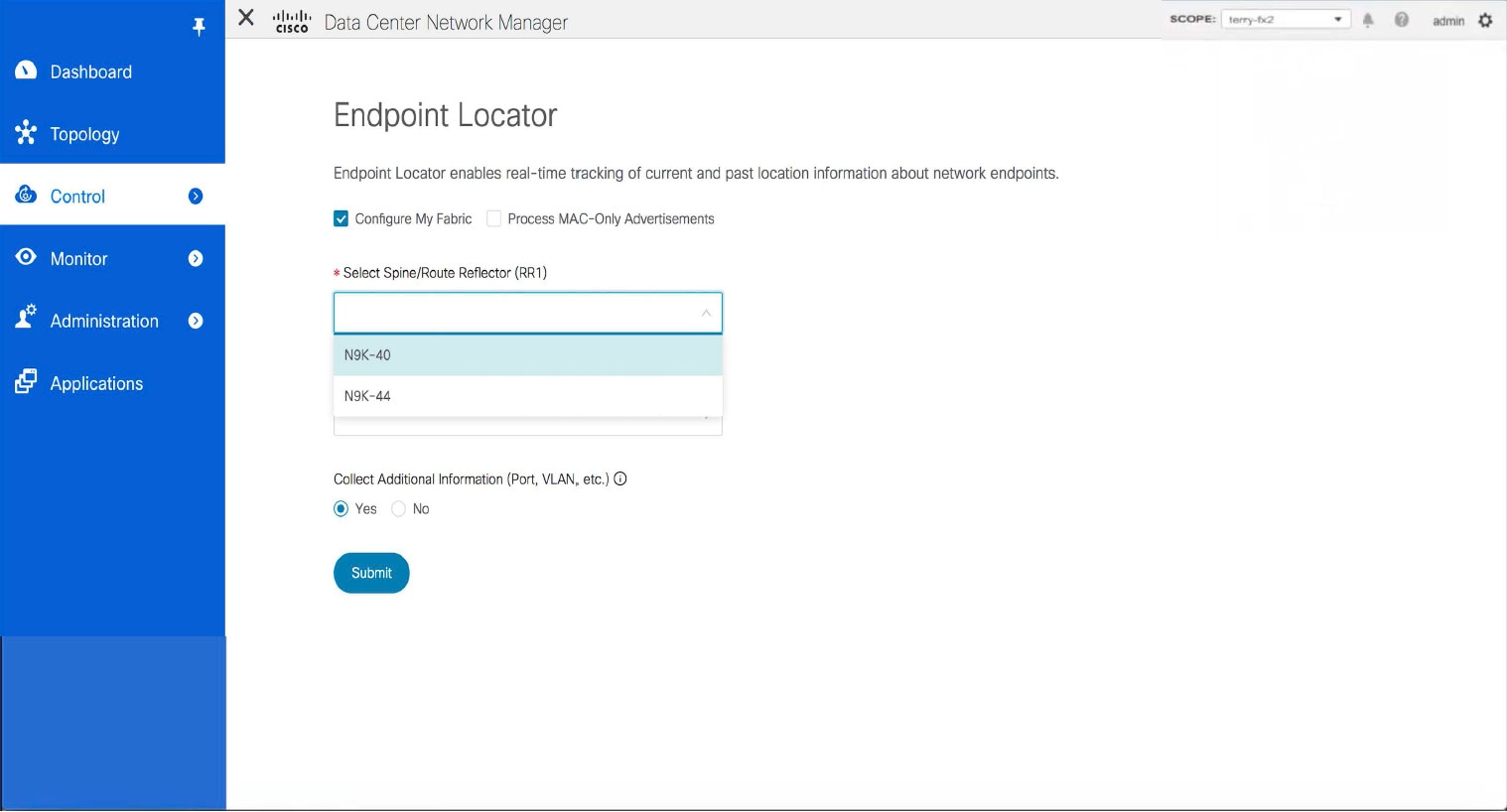Click the Administration user-gear icon
The width and height of the screenshot is (1507, 812).
[x=26, y=319]
